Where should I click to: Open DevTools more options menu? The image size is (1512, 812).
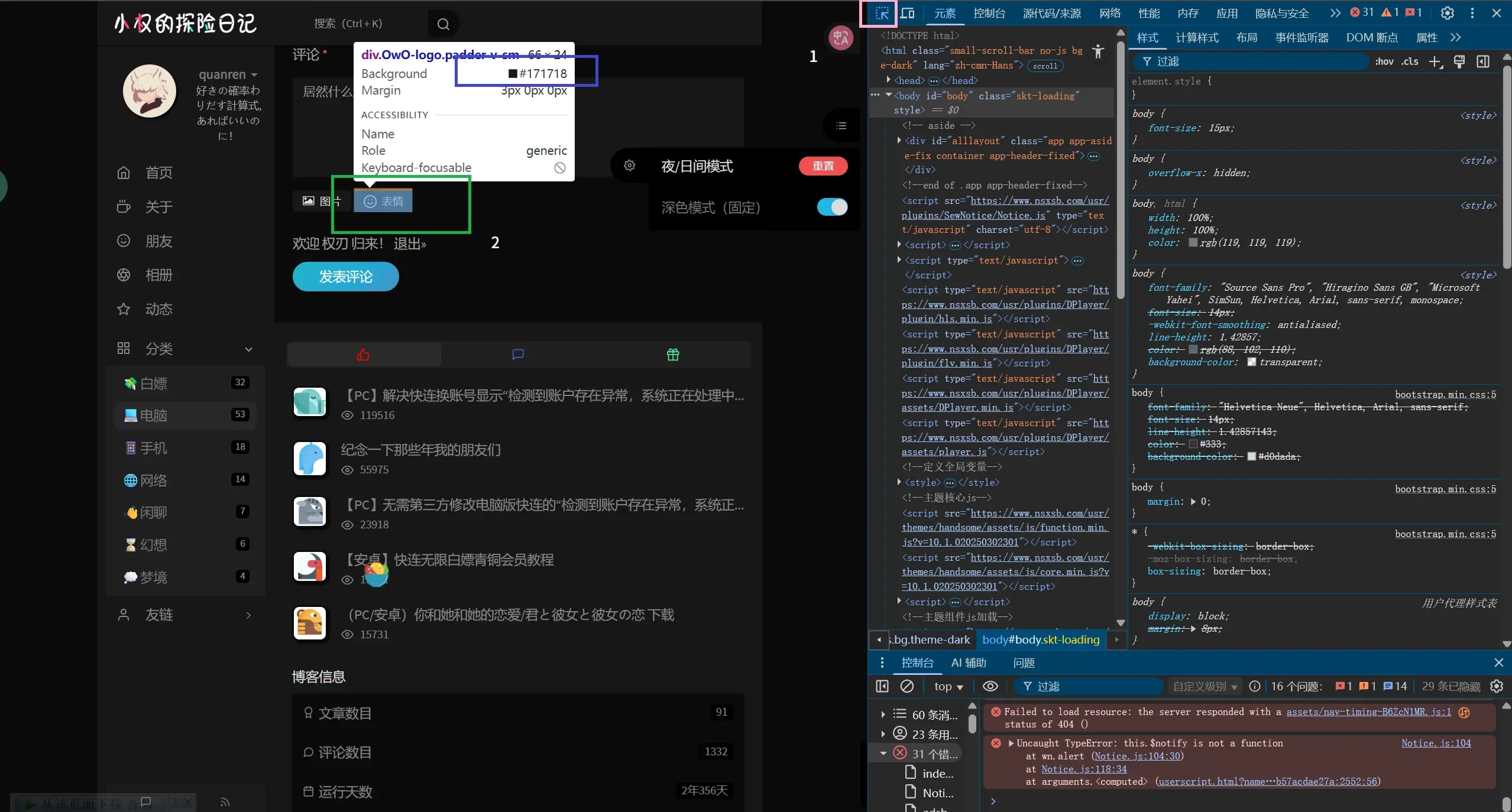click(1472, 13)
